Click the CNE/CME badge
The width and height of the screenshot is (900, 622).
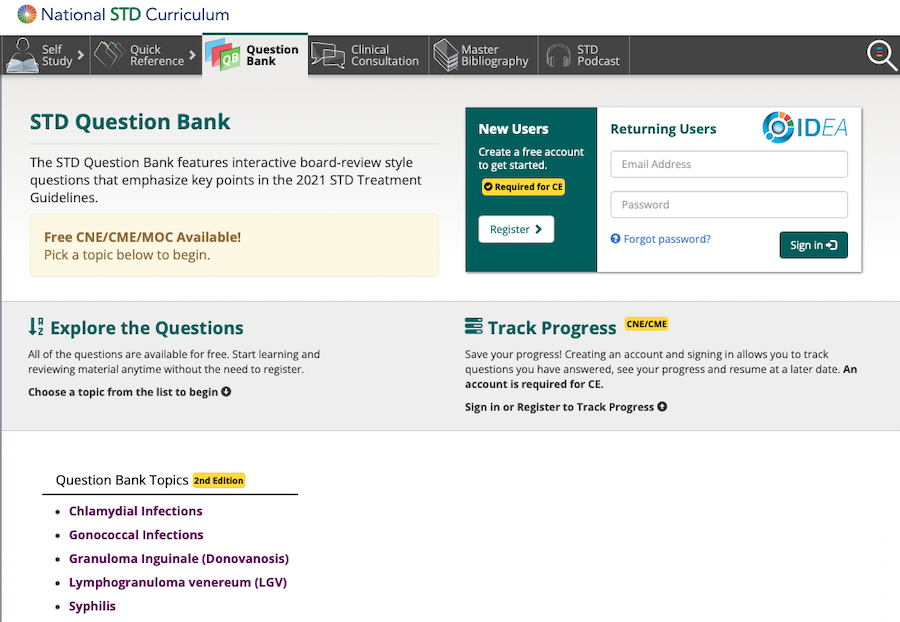pos(646,324)
